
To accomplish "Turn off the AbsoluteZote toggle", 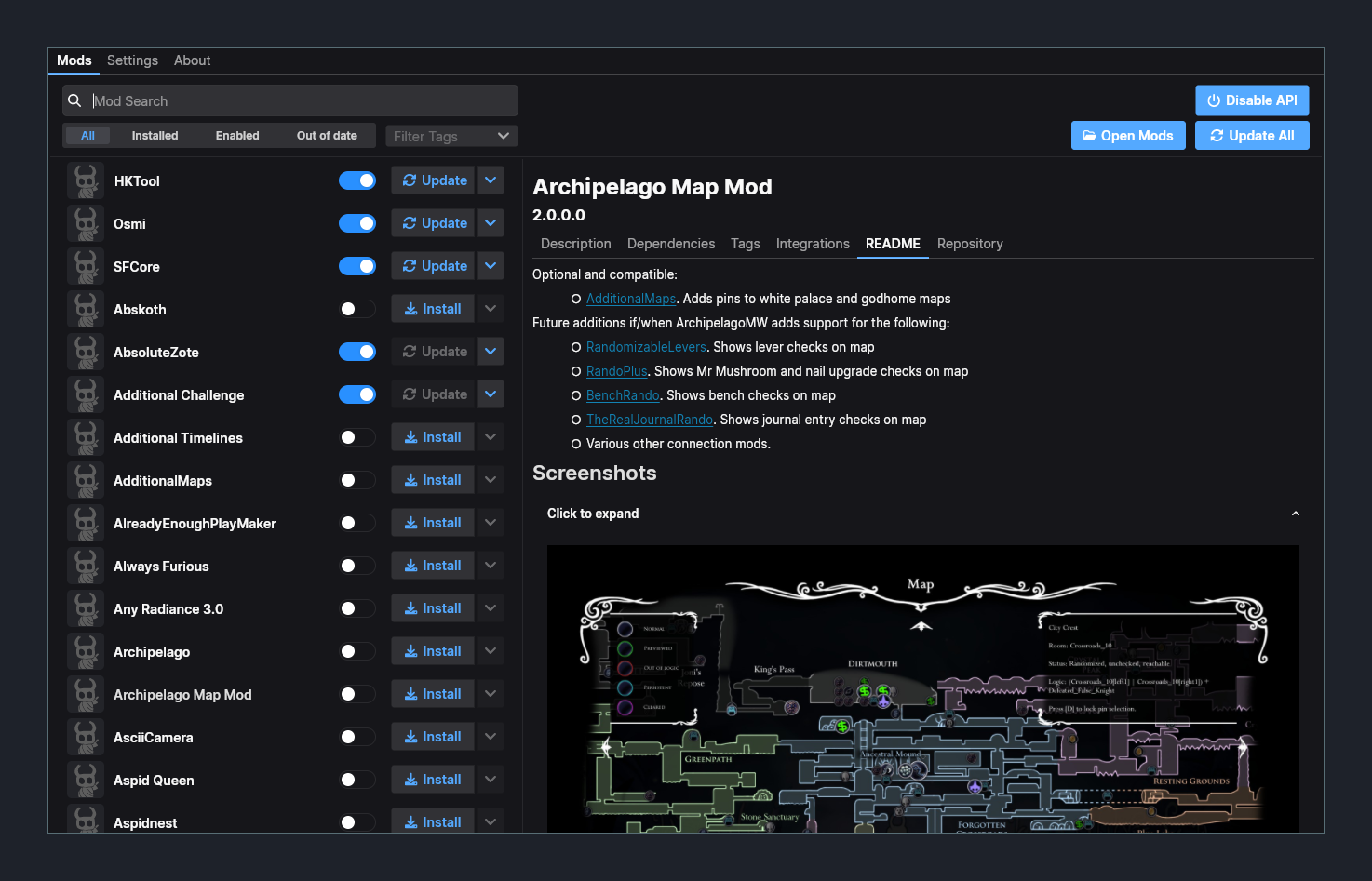I will 357,352.
